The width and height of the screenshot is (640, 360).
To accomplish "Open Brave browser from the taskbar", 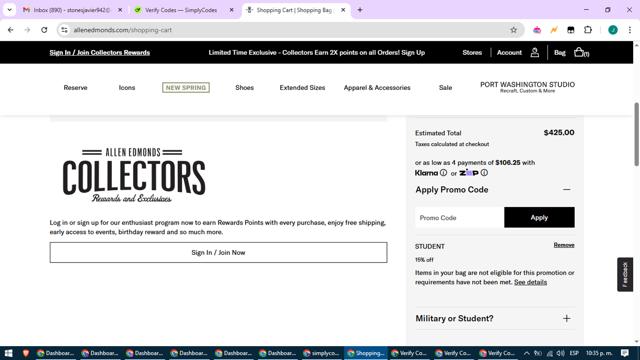I will click(26, 353).
